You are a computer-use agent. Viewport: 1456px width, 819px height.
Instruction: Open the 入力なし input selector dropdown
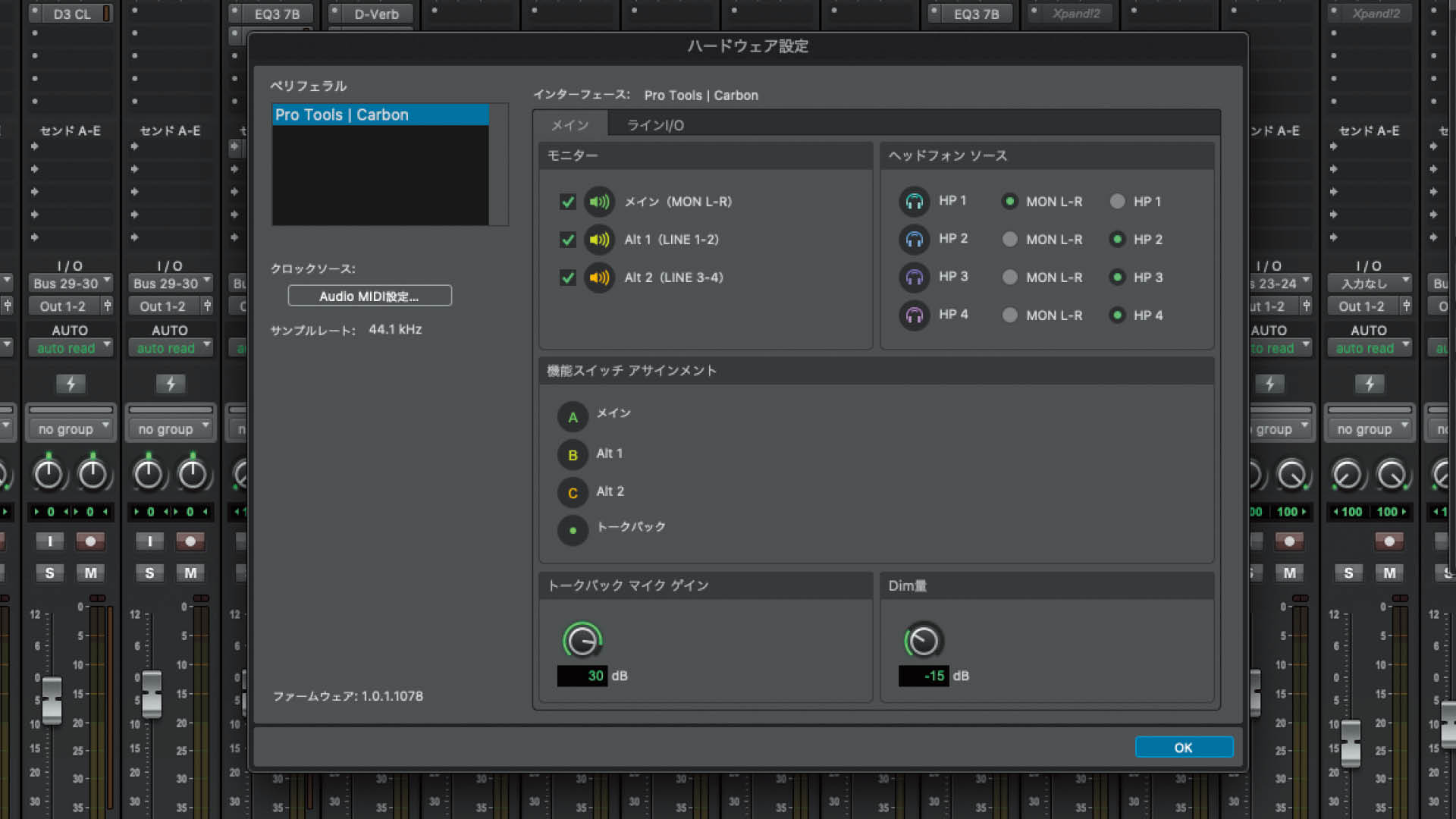pos(1370,283)
